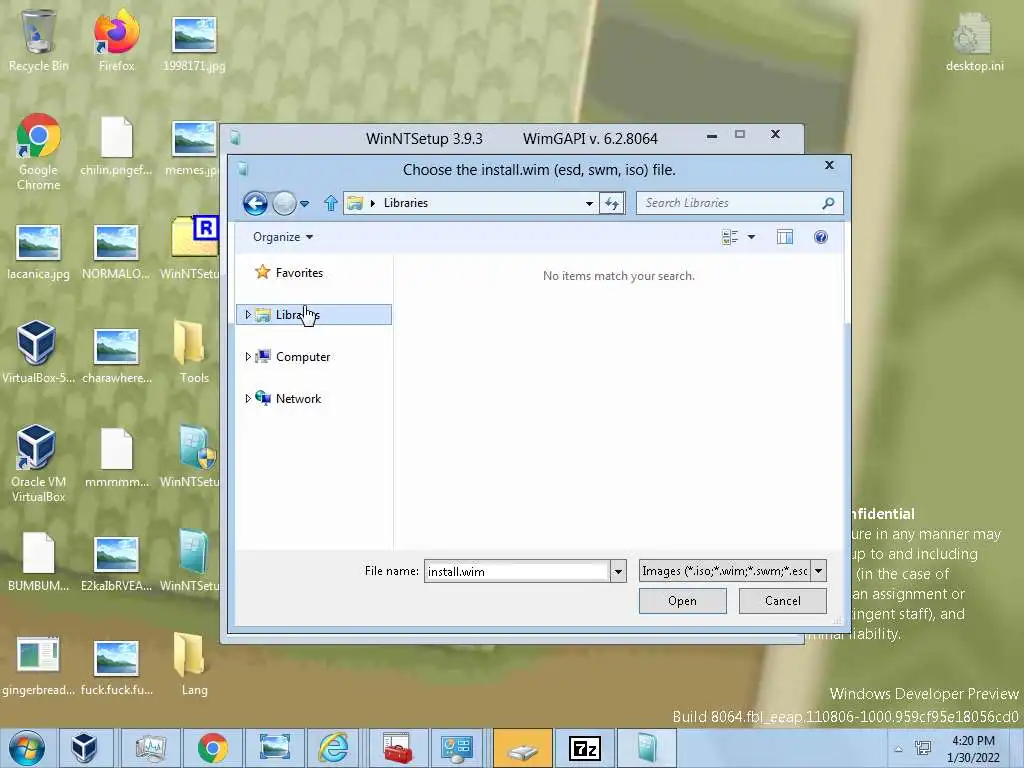Image resolution: width=1024 pixels, height=768 pixels.
Task: Select the BUMBUM file icon
Action: coord(38,562)
